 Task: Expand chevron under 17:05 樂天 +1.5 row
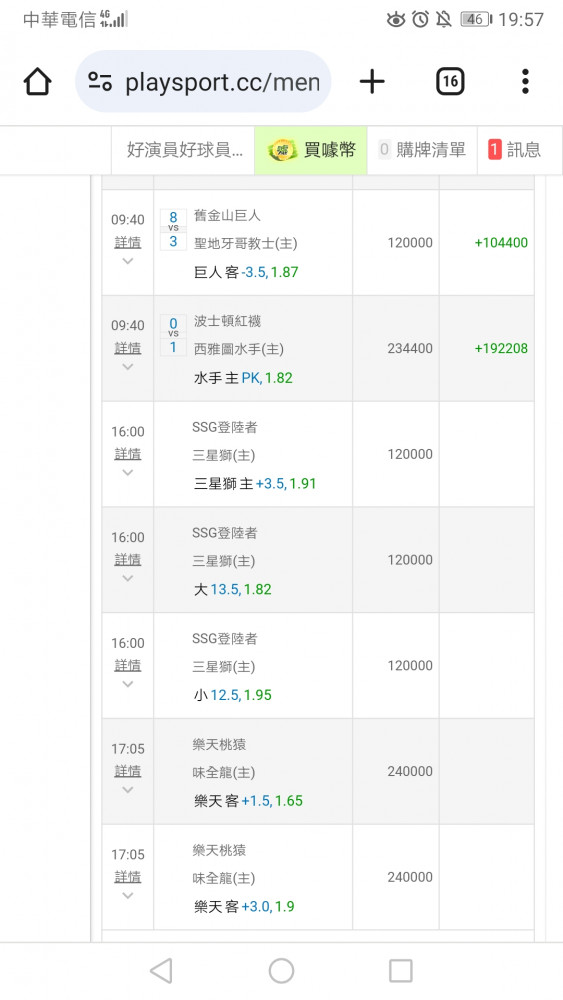[x=128, y=790]
